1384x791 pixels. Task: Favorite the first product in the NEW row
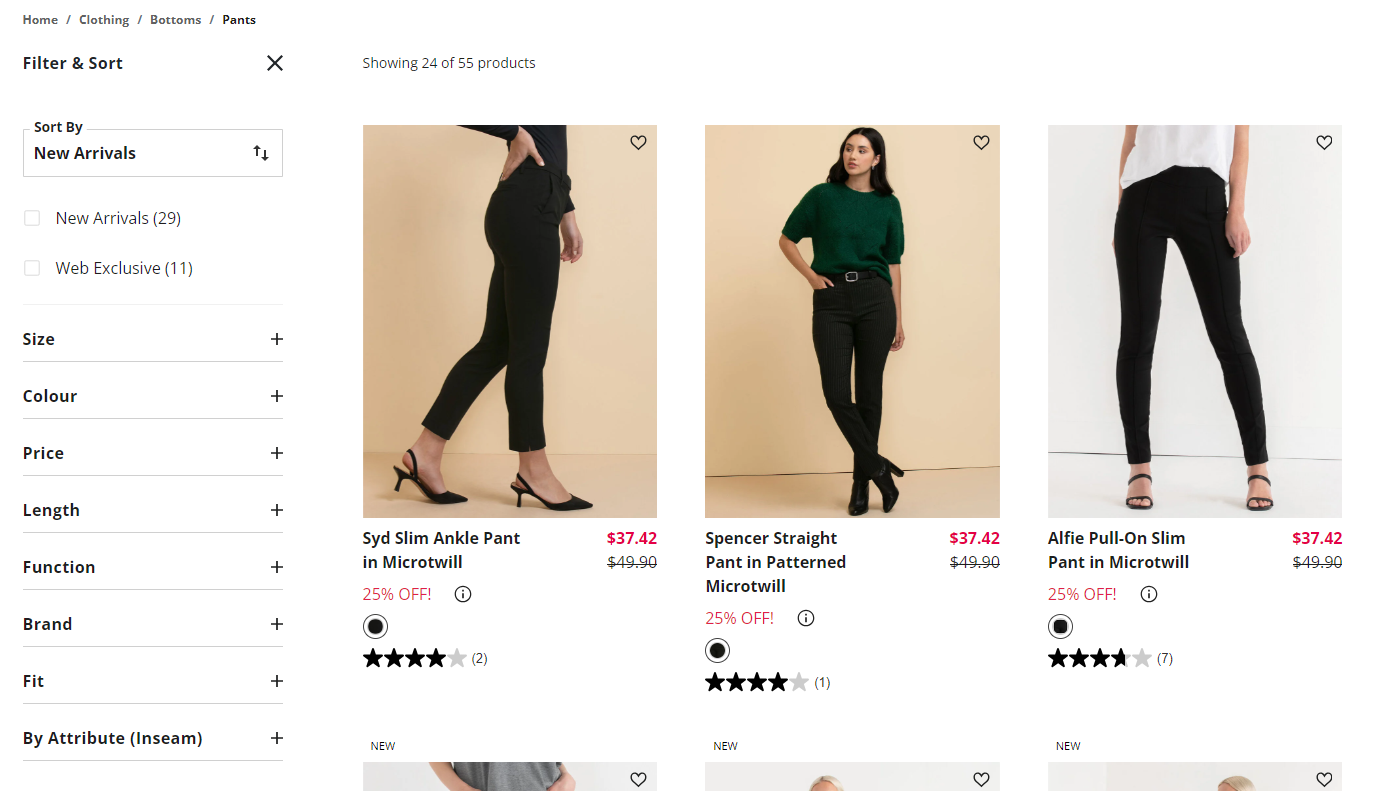coord(638,779)
